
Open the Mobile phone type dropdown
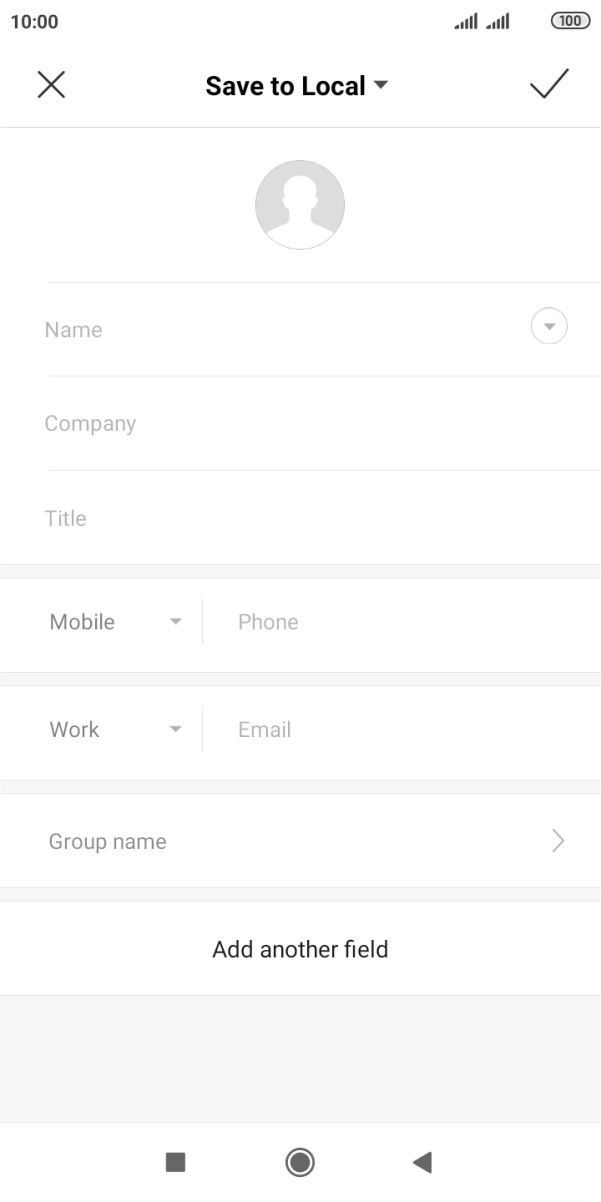[x=115, y=621]
